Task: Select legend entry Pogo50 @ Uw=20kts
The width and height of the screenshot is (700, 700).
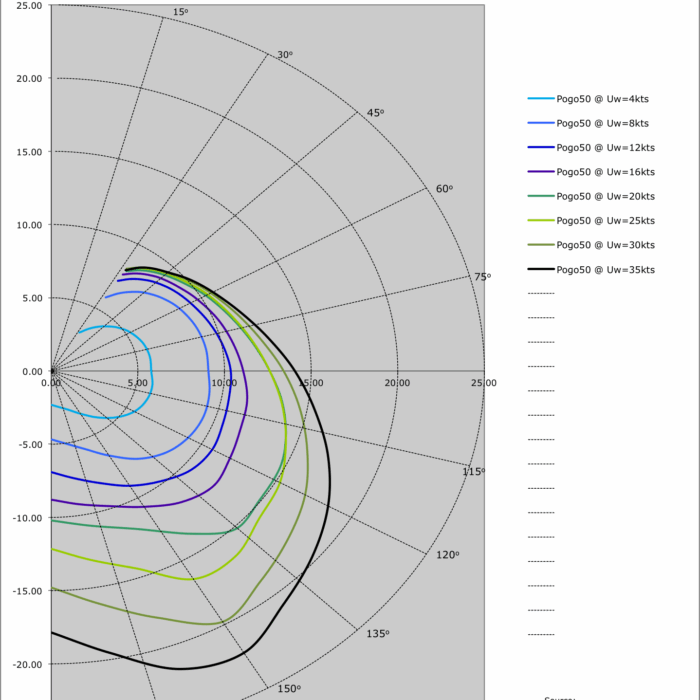Action: coord(591,196)
